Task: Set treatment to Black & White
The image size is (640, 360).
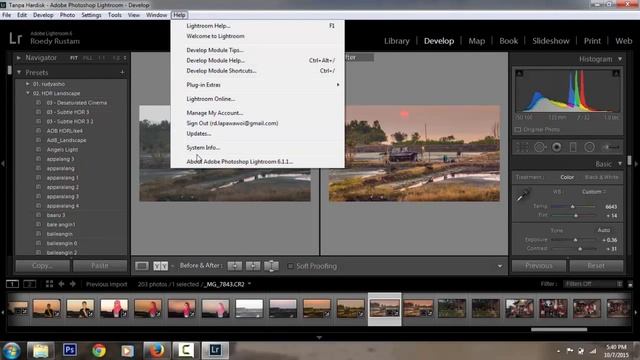Action: click(602, 177)
